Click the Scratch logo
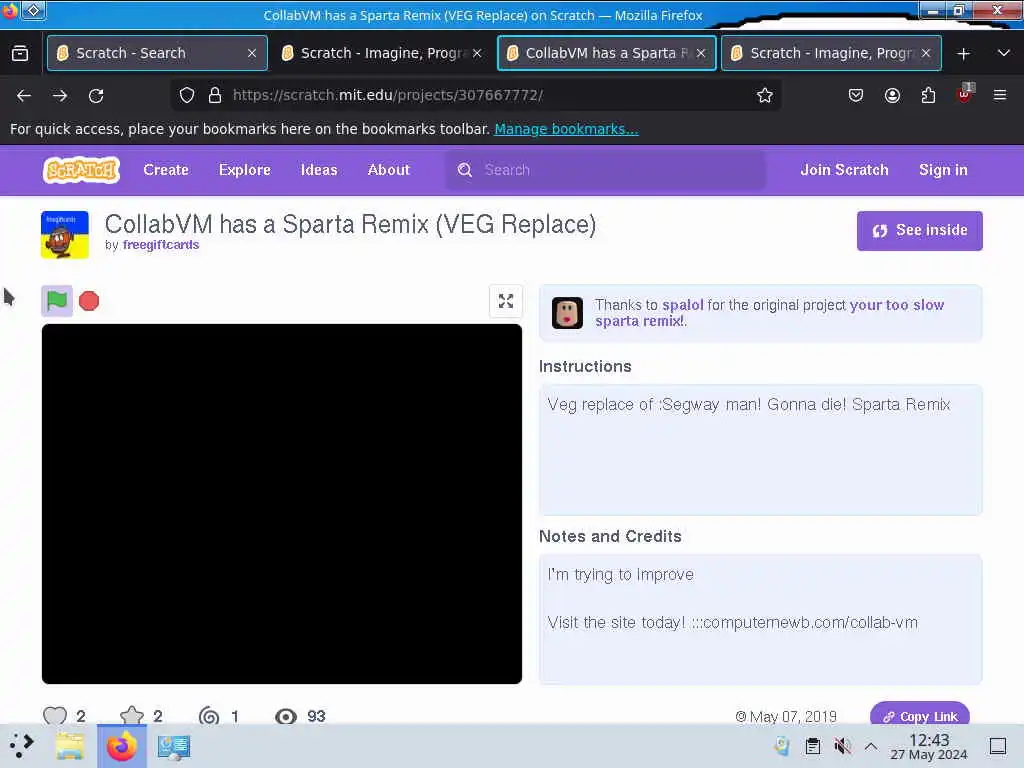 pos(82,170)
